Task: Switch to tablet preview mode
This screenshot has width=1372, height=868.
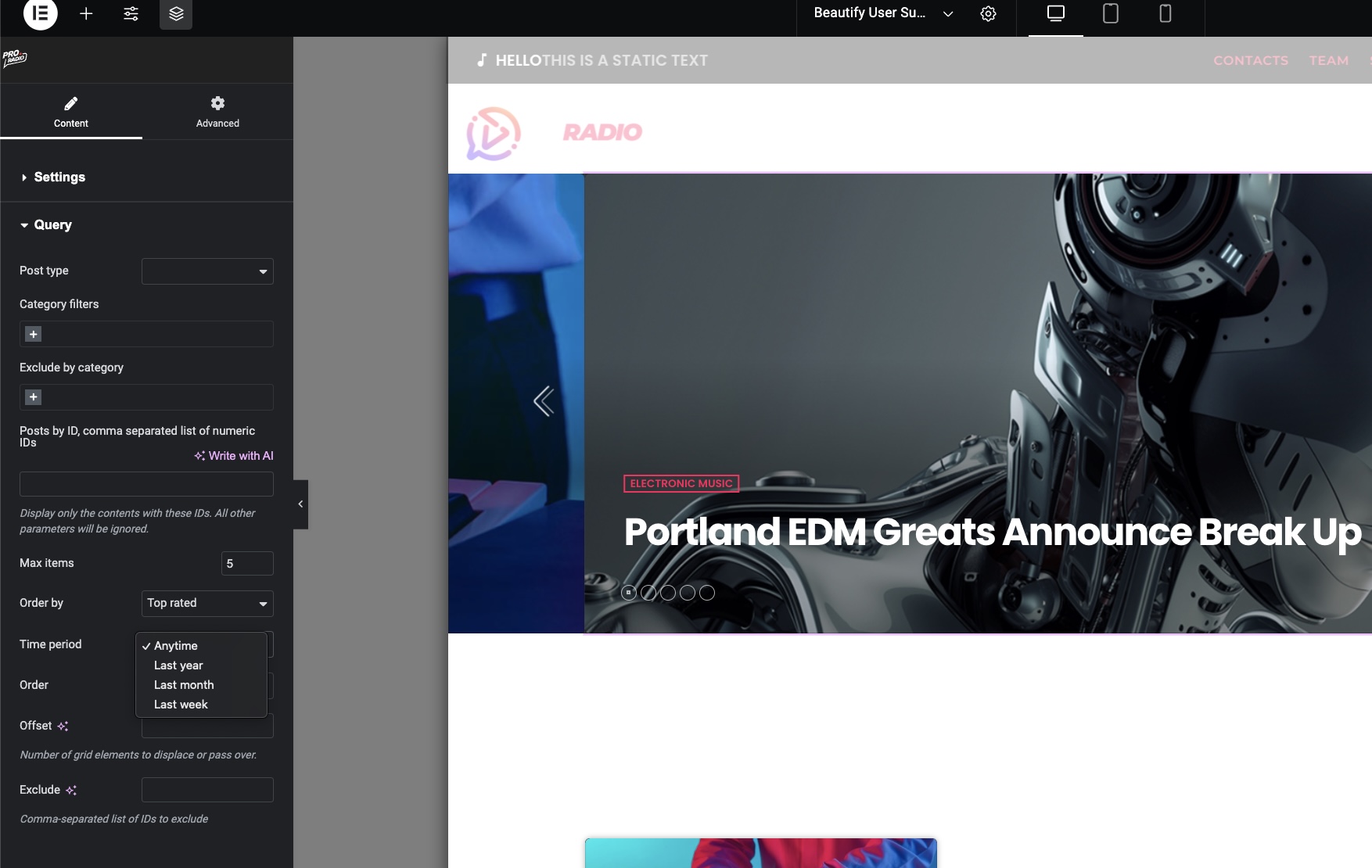Action: pos(1110,13)
